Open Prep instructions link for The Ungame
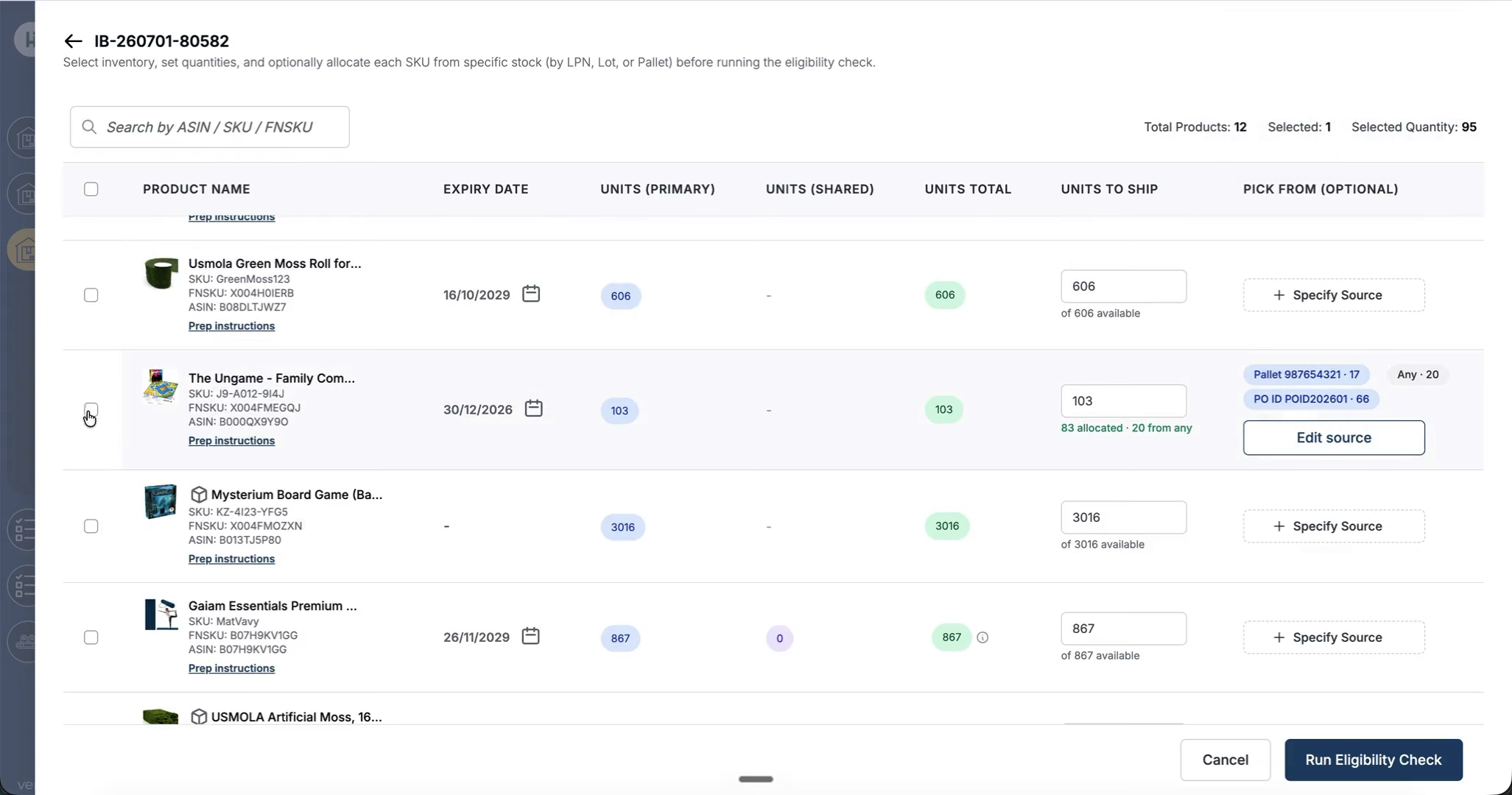 [231, 441]
